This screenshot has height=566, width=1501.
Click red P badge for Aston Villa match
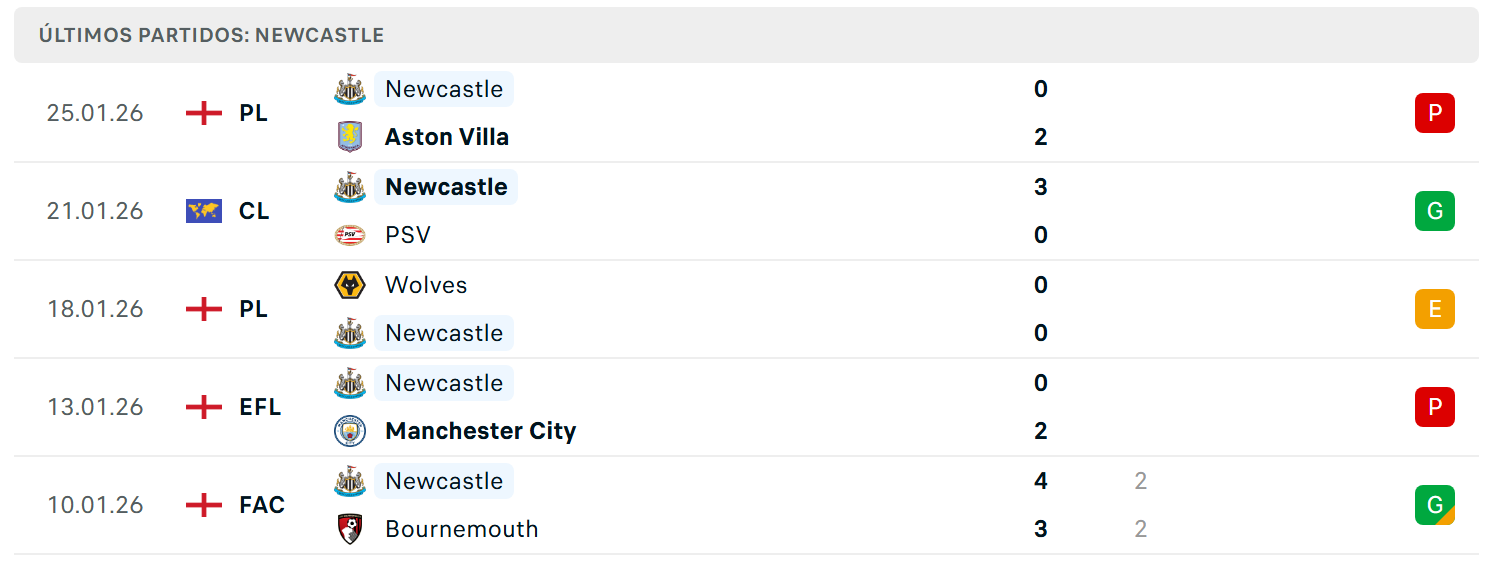coord(1434,113)
